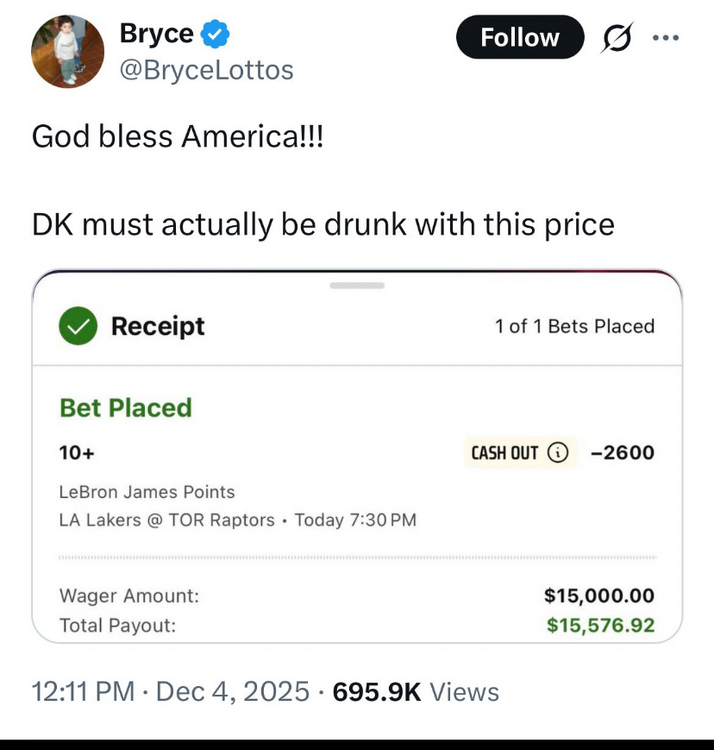Click the green Bet Placed label

(x=125, y=408)
